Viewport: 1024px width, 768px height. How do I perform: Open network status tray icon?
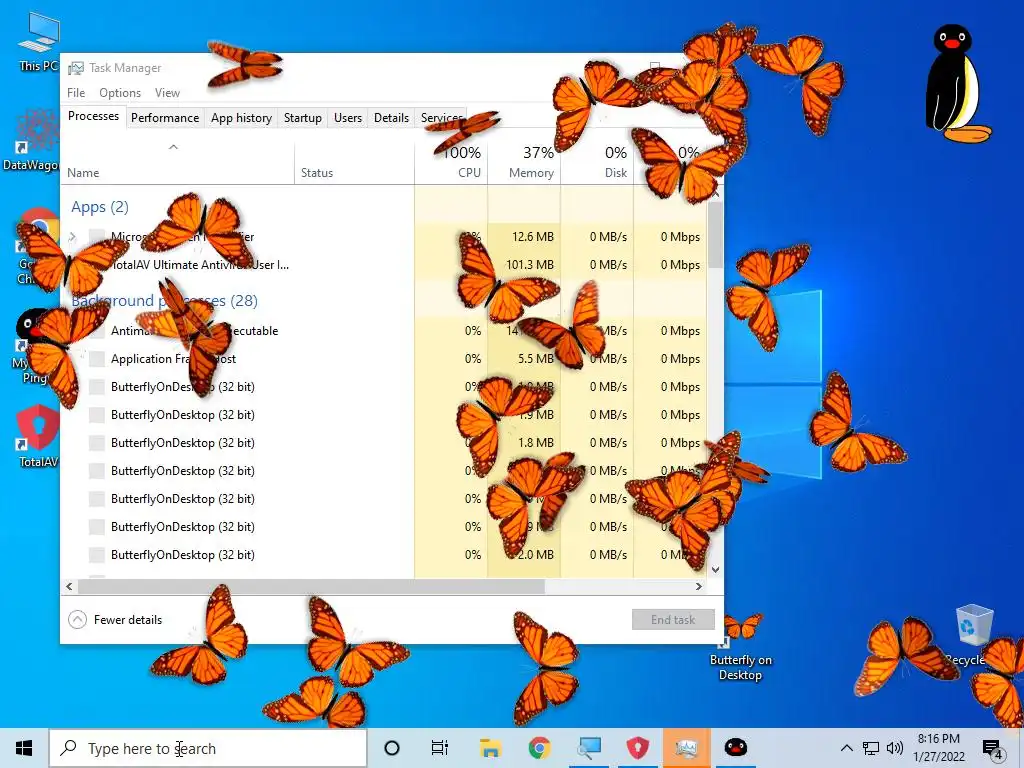point(871,748)
